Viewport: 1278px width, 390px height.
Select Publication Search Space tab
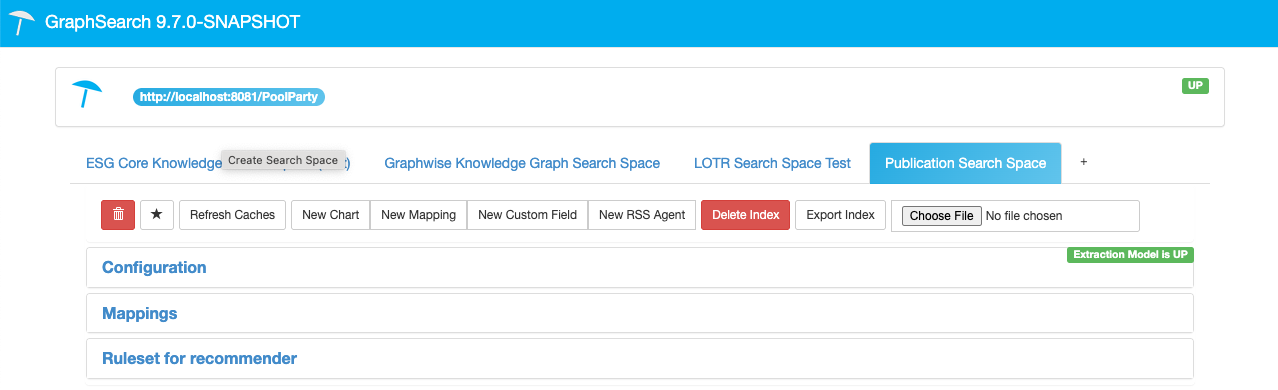tap(965, 163)
